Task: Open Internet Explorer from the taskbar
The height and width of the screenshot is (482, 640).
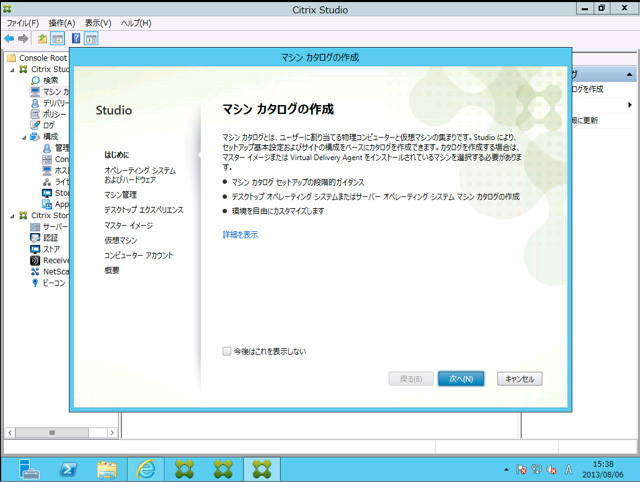Action: [146, 469]
